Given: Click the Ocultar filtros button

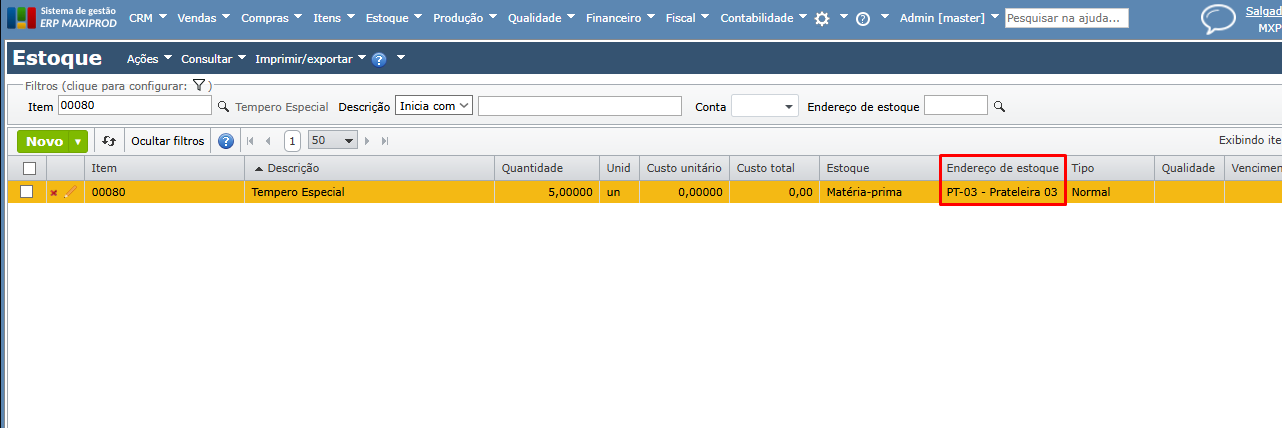Looking at the screenshot, I should point(168,141).
